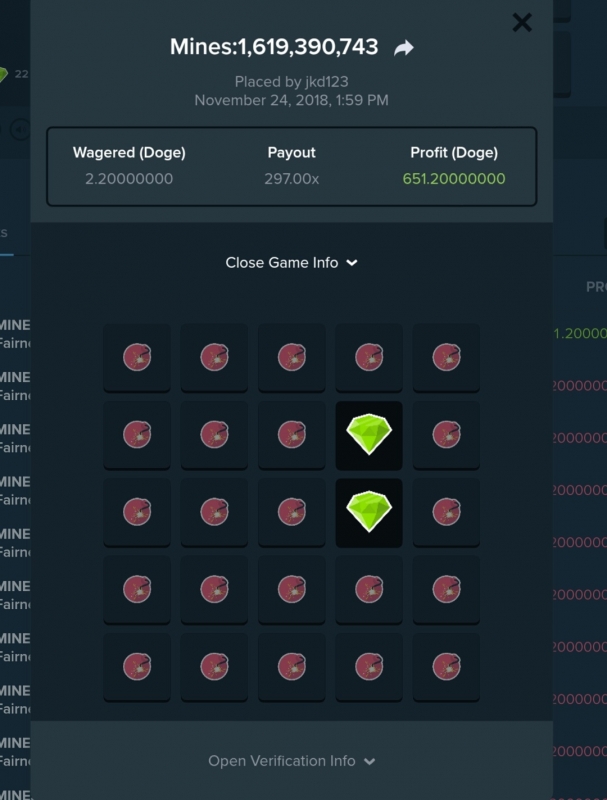Click the green 1.2000 profit in background list
The width and height of the screenshot is (607, 800).
pyautogui.click(x=580, y=333)
